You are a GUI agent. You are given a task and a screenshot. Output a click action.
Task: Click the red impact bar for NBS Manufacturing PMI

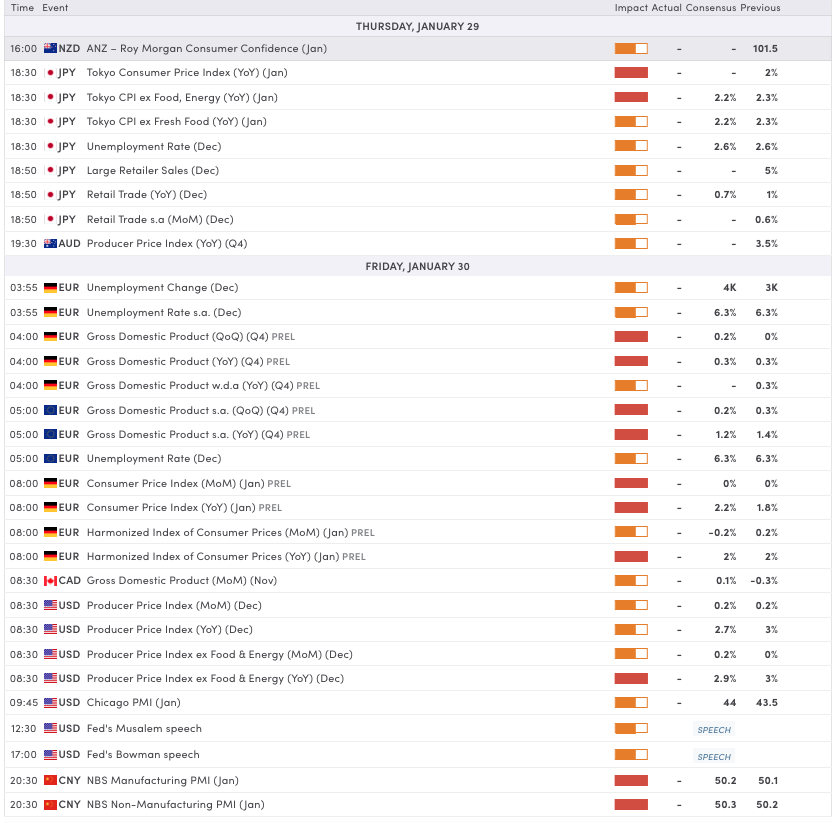(631, 780)
